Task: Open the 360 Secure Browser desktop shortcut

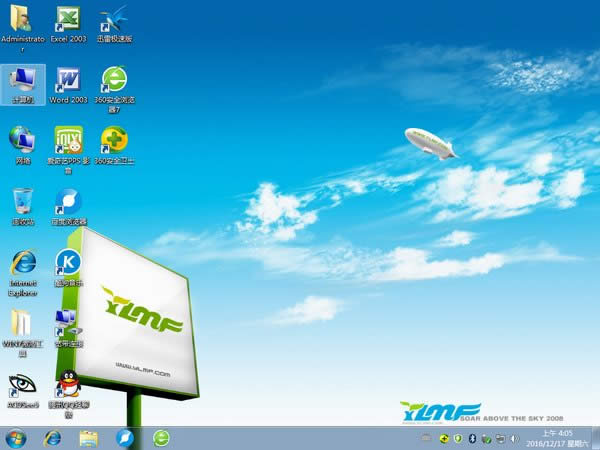Action: pyautogui.click(x=114, y=90)
